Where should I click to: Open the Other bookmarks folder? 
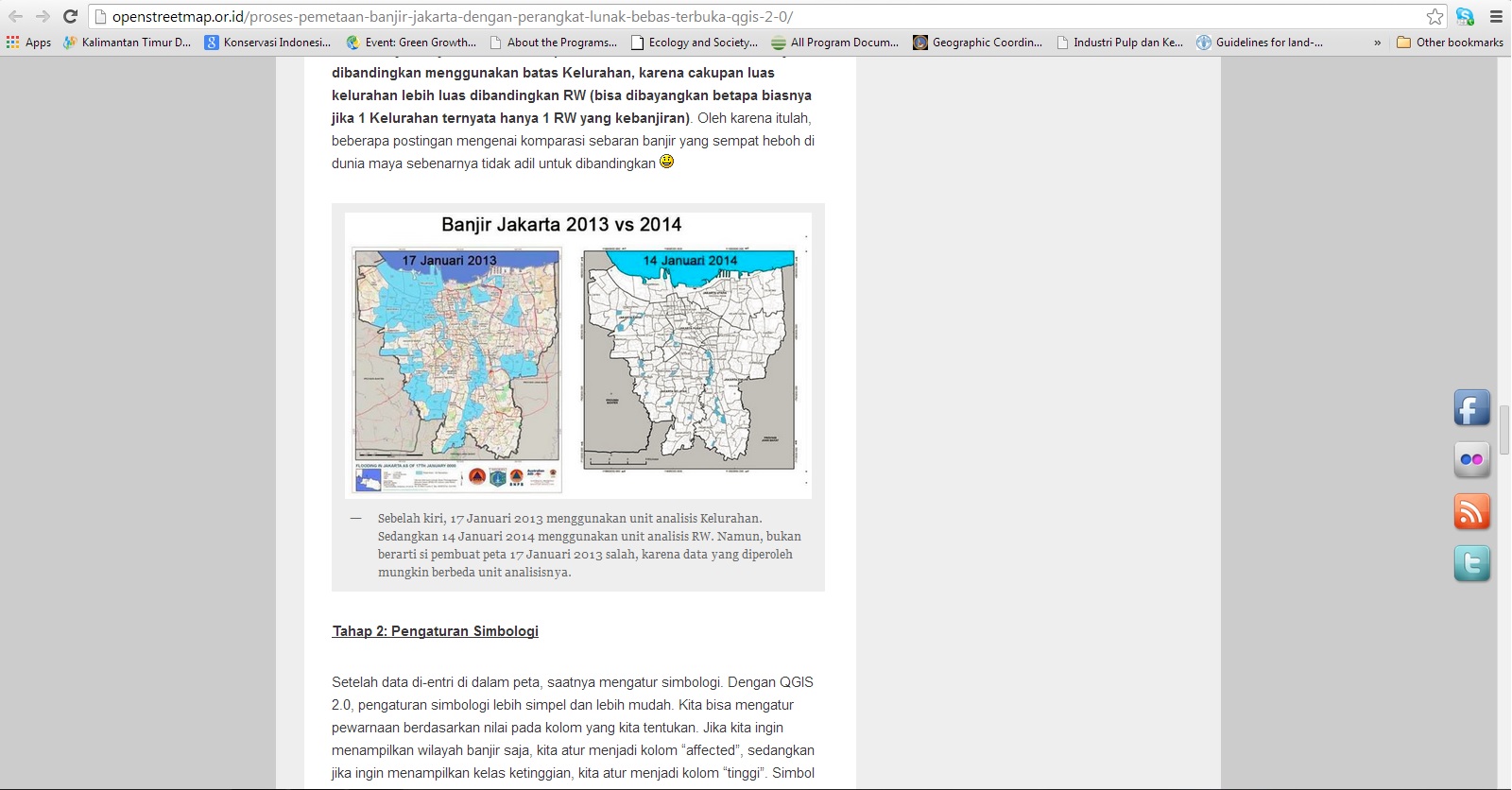coord(1450,43)
